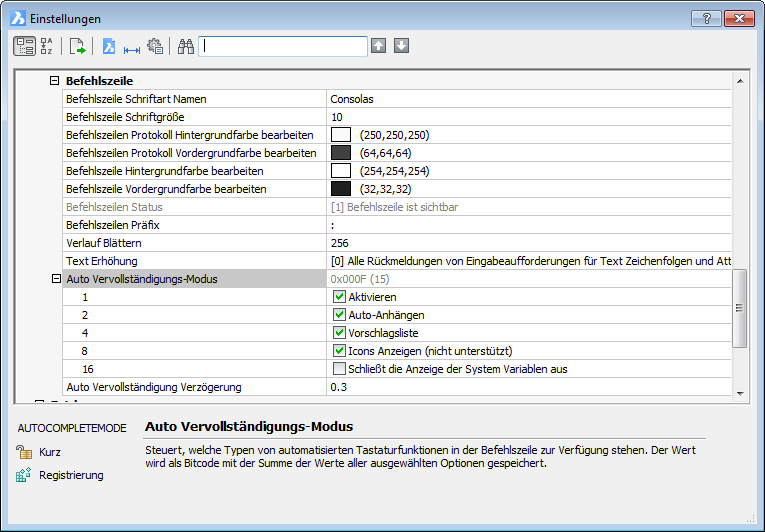Click the binoculars search icon
The height and width of the screenshot is (532, 765).
click(185, 46)
